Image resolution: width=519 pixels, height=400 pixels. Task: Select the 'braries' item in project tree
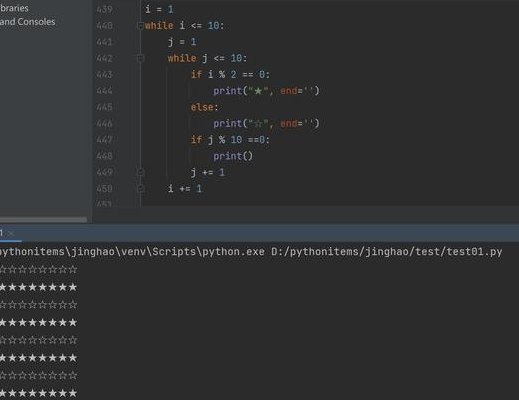pos(14,8)
